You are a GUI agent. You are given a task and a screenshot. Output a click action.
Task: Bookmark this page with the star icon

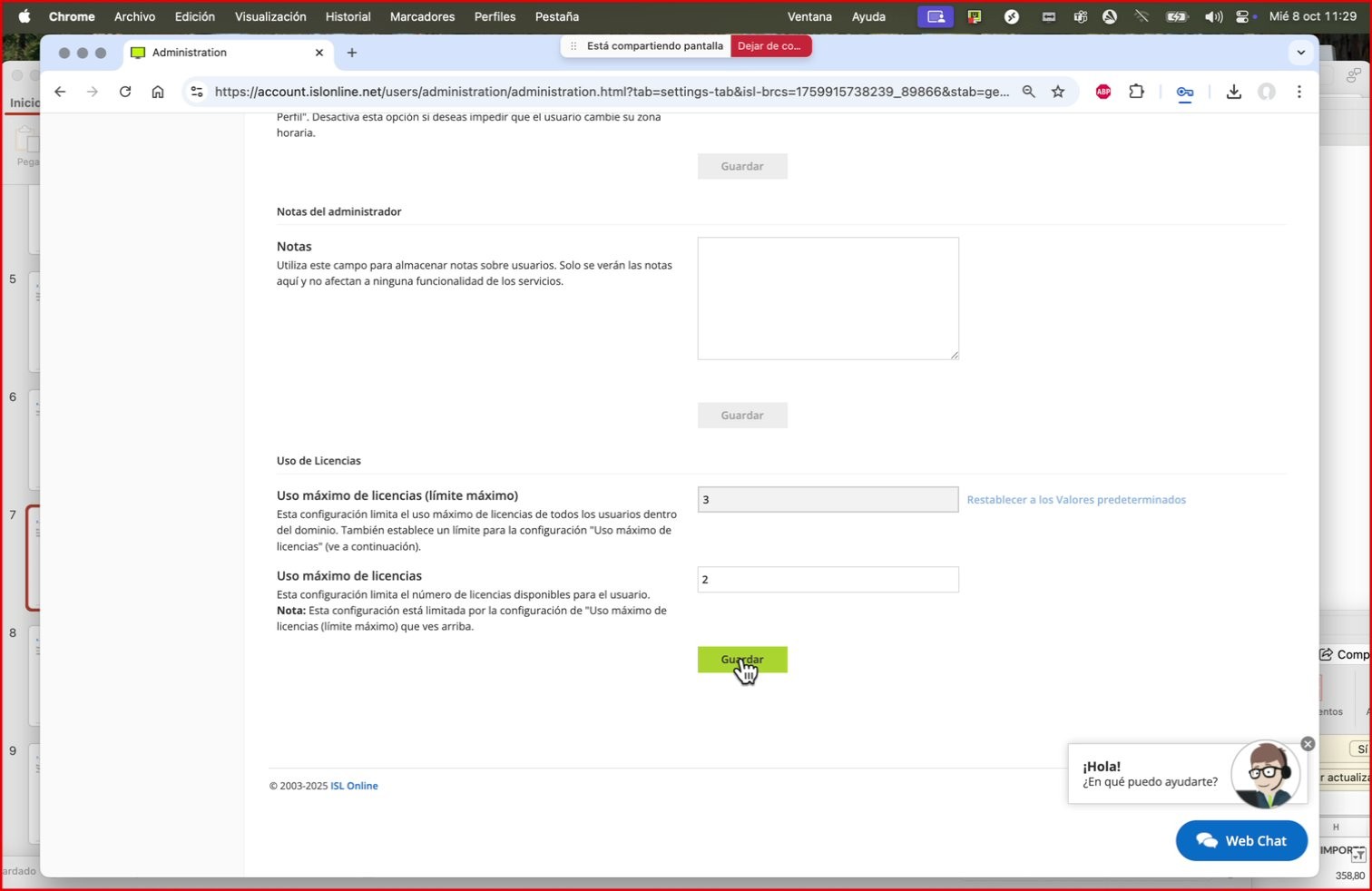(1058, 92)
